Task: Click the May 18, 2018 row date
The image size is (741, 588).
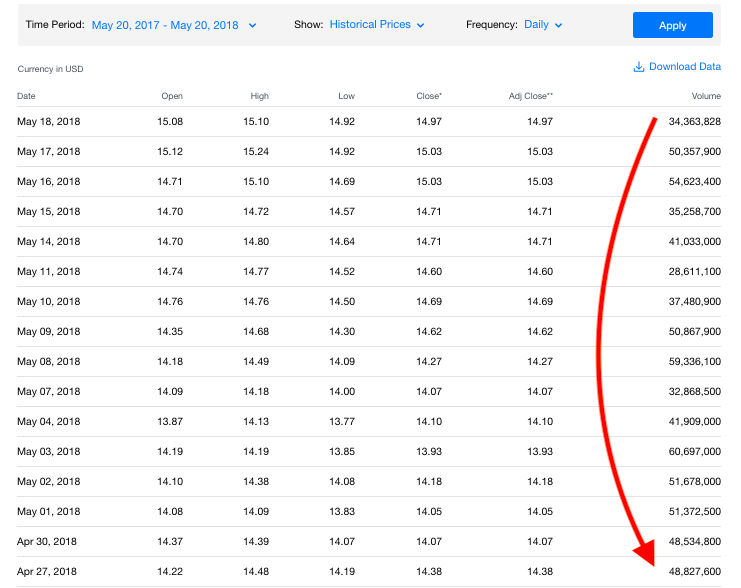Action: pyautogui.click(x=49, y=121)
